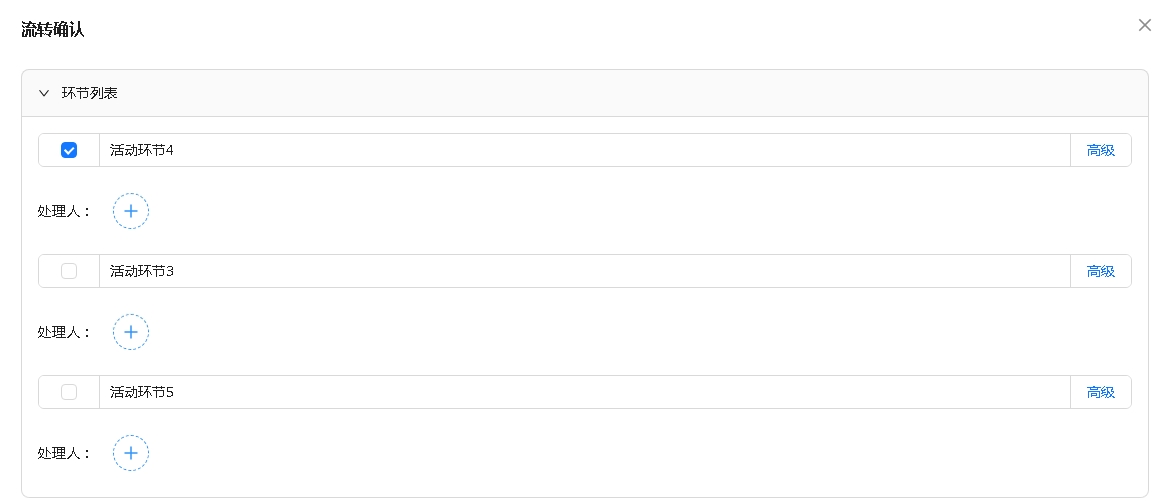Viewport: 1153px width, 501px height.
Task: Uncheck the 活动环节4 checkbox
Action: (69, 150)
